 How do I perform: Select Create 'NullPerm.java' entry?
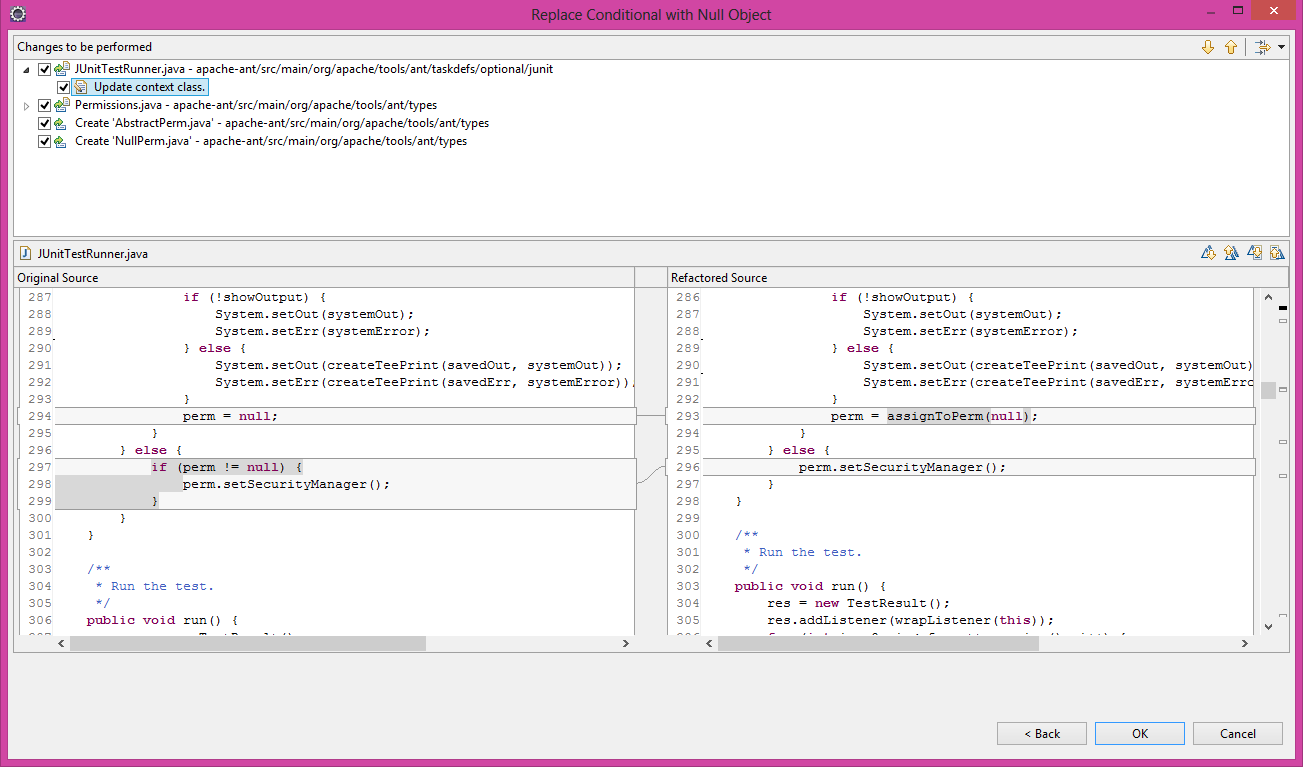271,141
